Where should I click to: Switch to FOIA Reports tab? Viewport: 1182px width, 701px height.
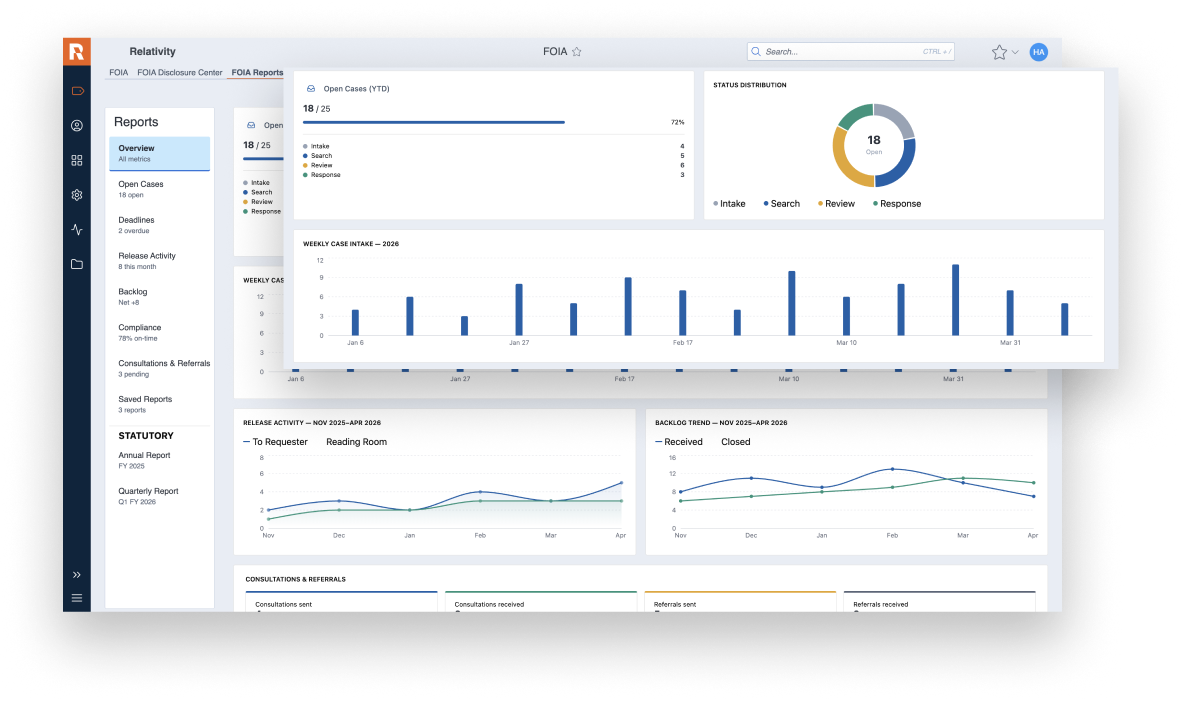257,73
